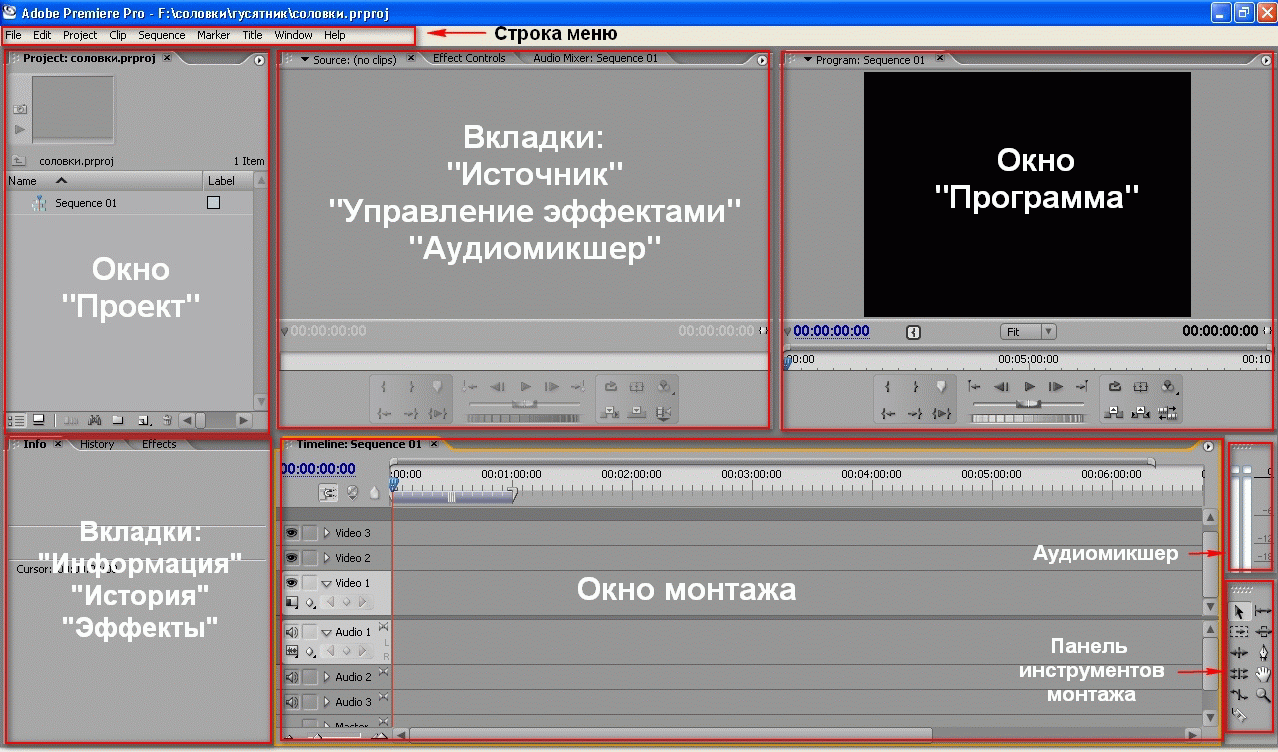Hide Video 2 track output eye
Image resolution: width=1278 pixels, height=752 pixels.
pos(291,558)
